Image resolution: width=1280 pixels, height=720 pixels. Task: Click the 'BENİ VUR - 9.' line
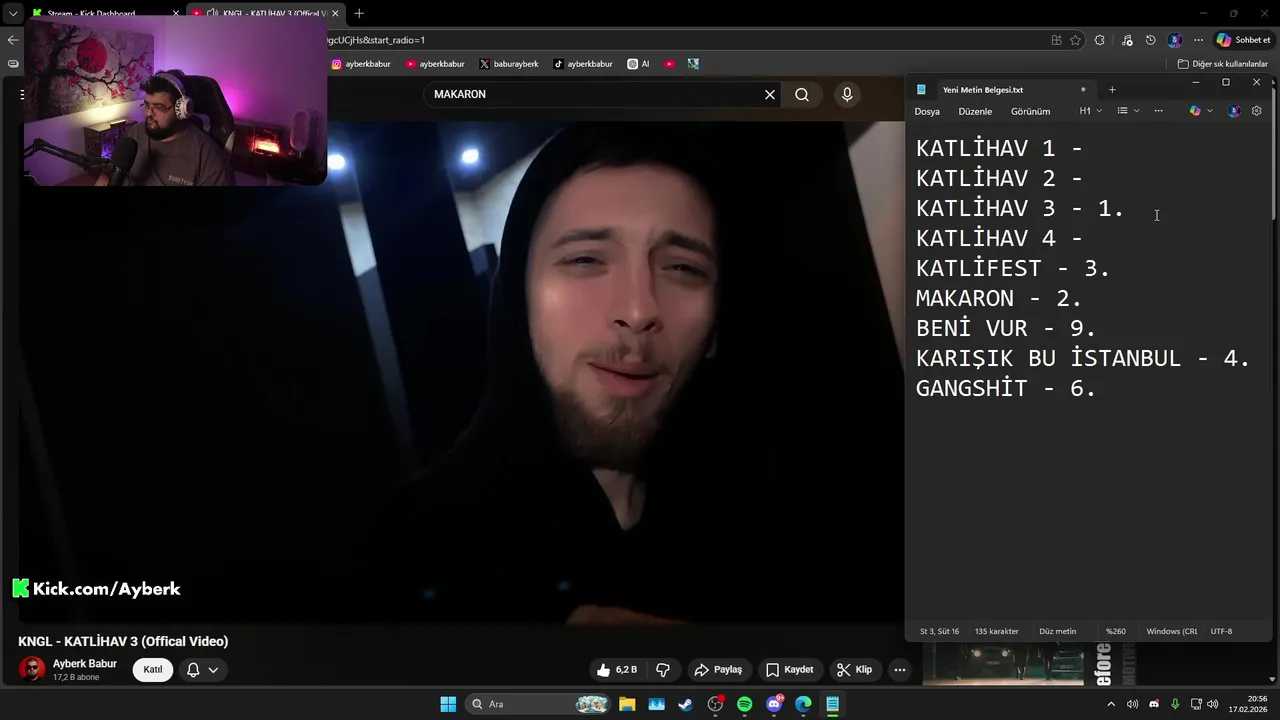click(x=1006, y=328)
